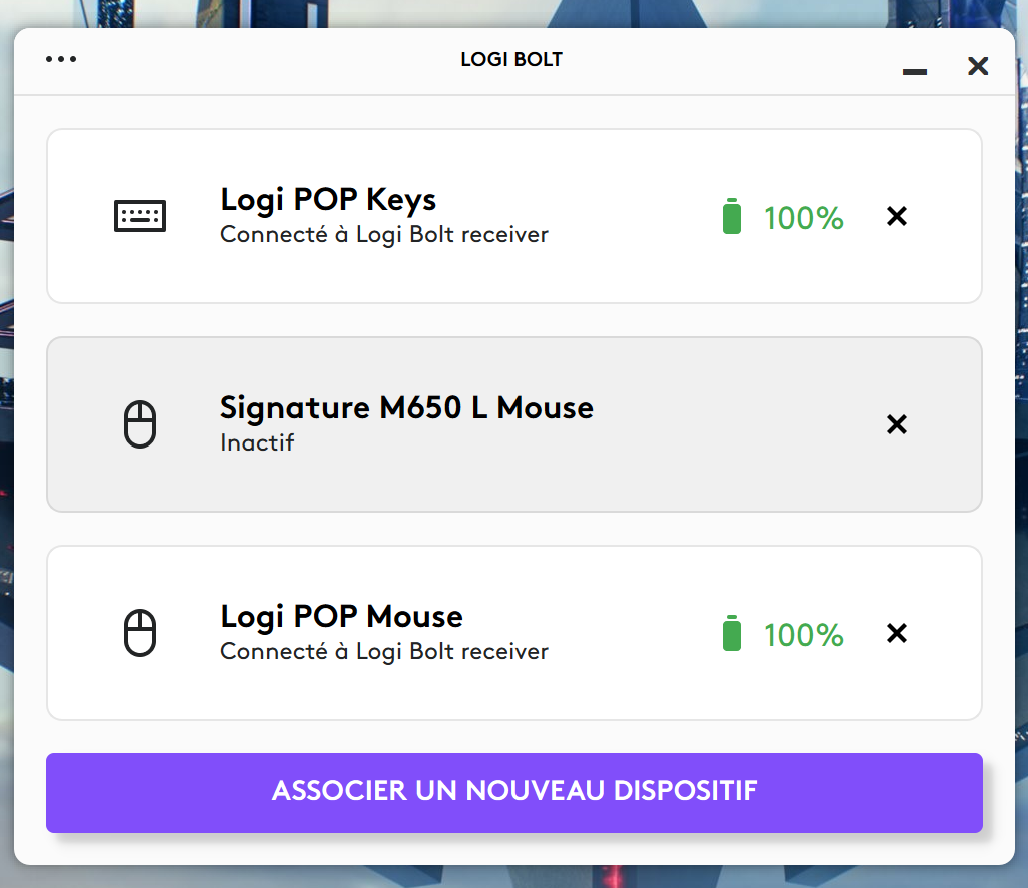Click the Inactif status text
1028x888 pixels.
(257, 443)
